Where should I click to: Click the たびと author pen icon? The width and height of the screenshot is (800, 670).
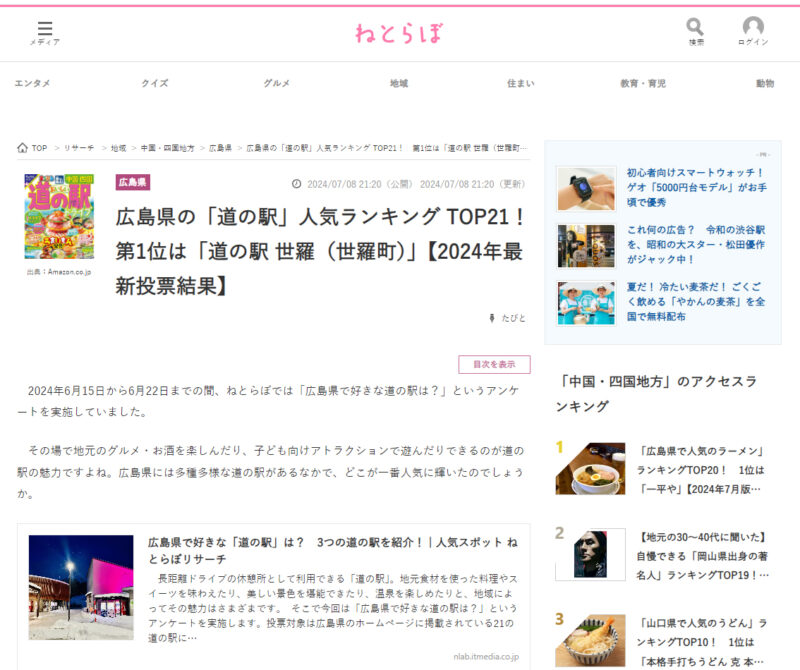coord(491,318)
